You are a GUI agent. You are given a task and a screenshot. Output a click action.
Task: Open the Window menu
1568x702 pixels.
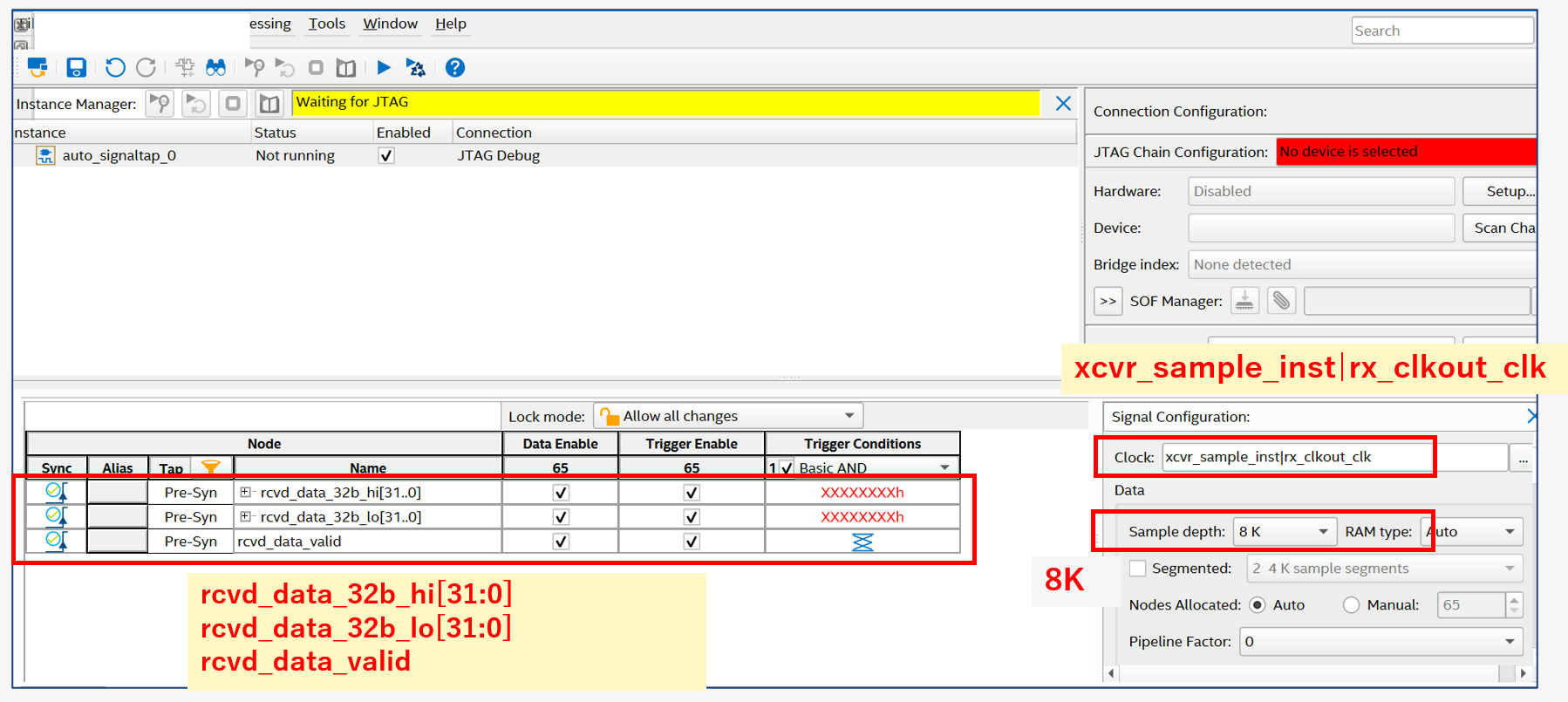coord(390,24)
